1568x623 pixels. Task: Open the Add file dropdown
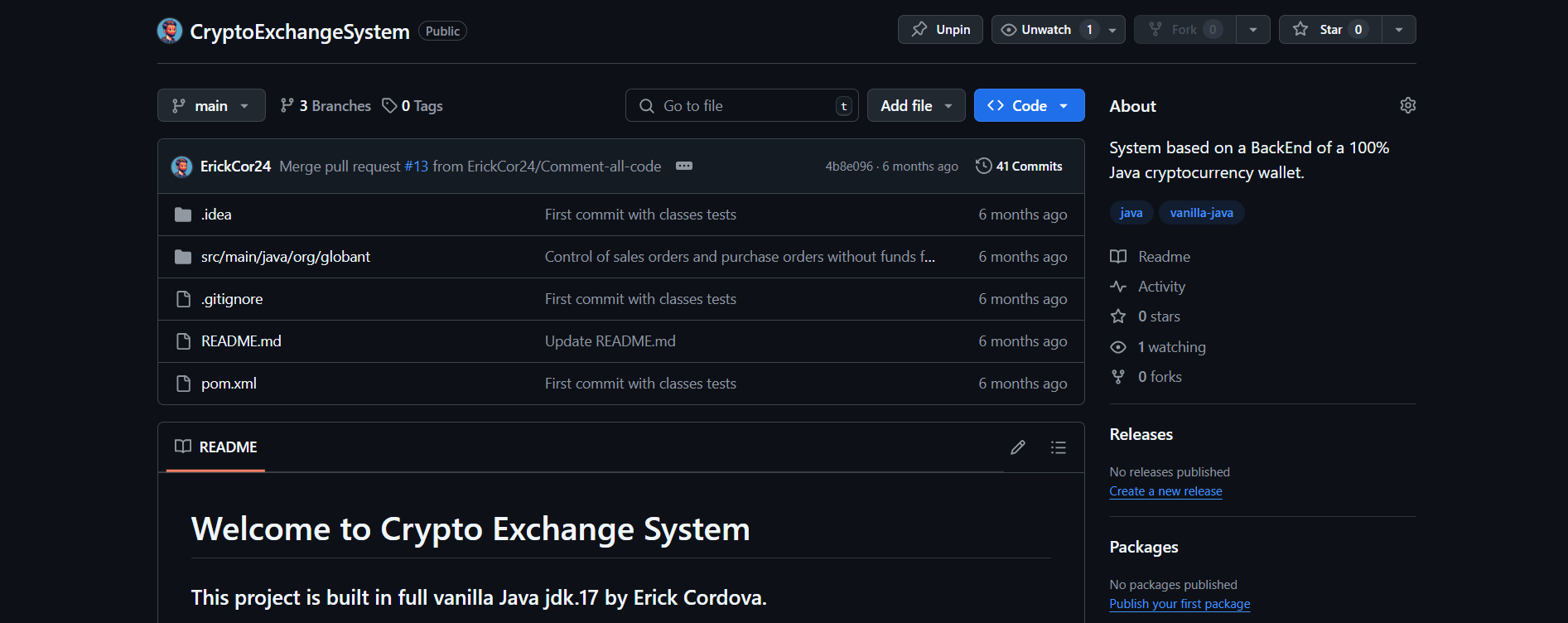pos(916,105)
